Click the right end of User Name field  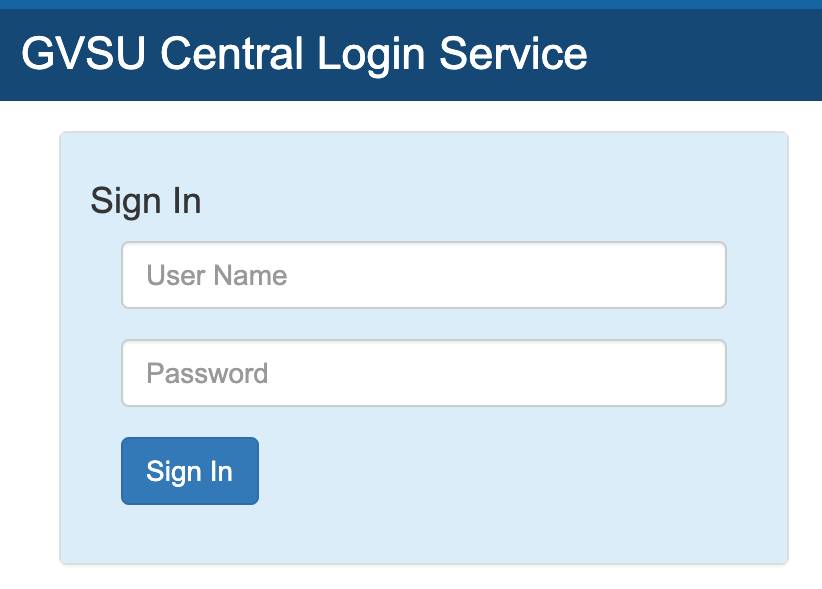click(700, 275)
